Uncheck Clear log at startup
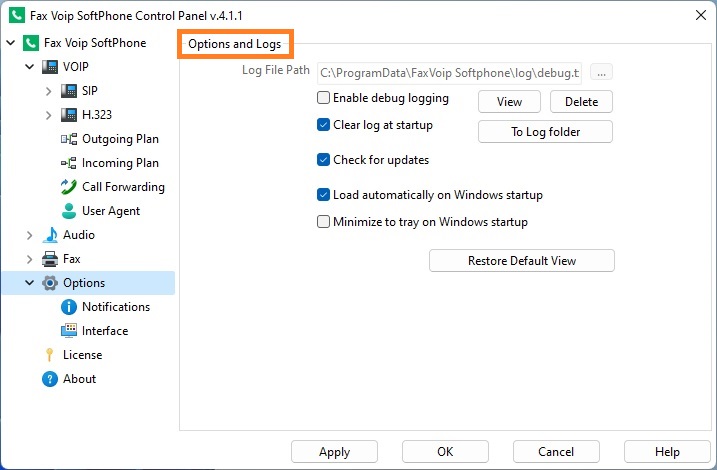717x470 pixels. (x=323, y=124)
